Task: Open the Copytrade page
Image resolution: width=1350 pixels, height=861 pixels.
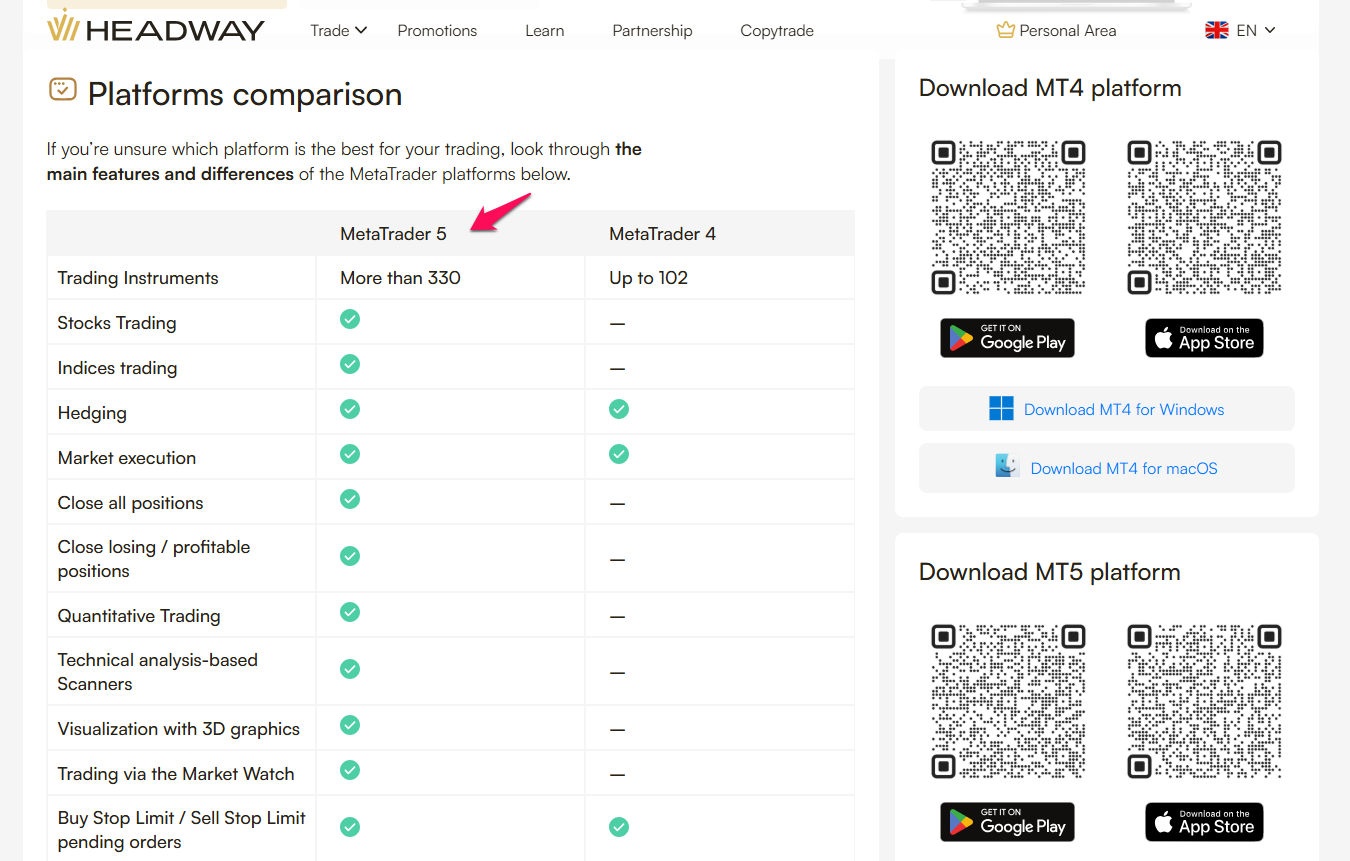Action: tap(777, 31)
